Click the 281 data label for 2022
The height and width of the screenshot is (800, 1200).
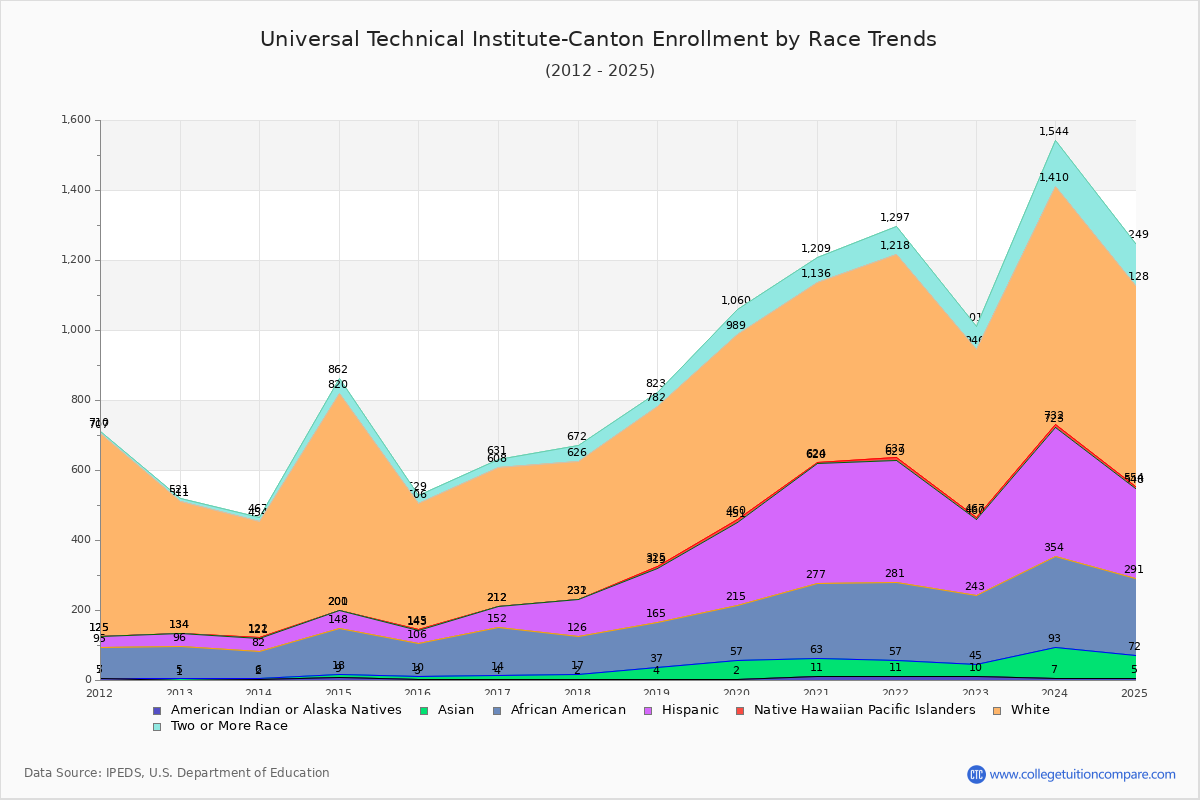pos(895,574)
